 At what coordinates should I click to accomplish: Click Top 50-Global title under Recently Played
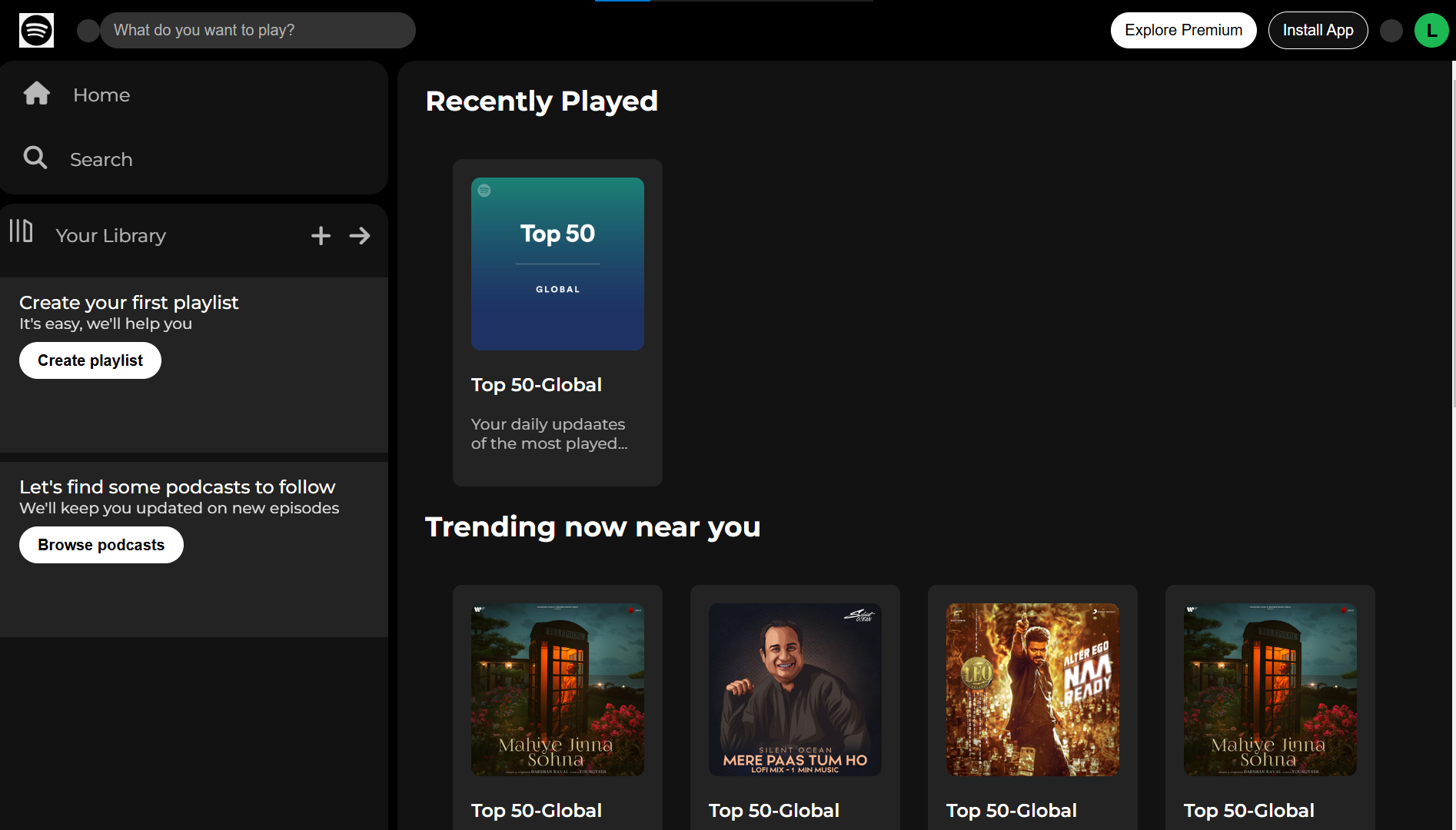point(537,384)
